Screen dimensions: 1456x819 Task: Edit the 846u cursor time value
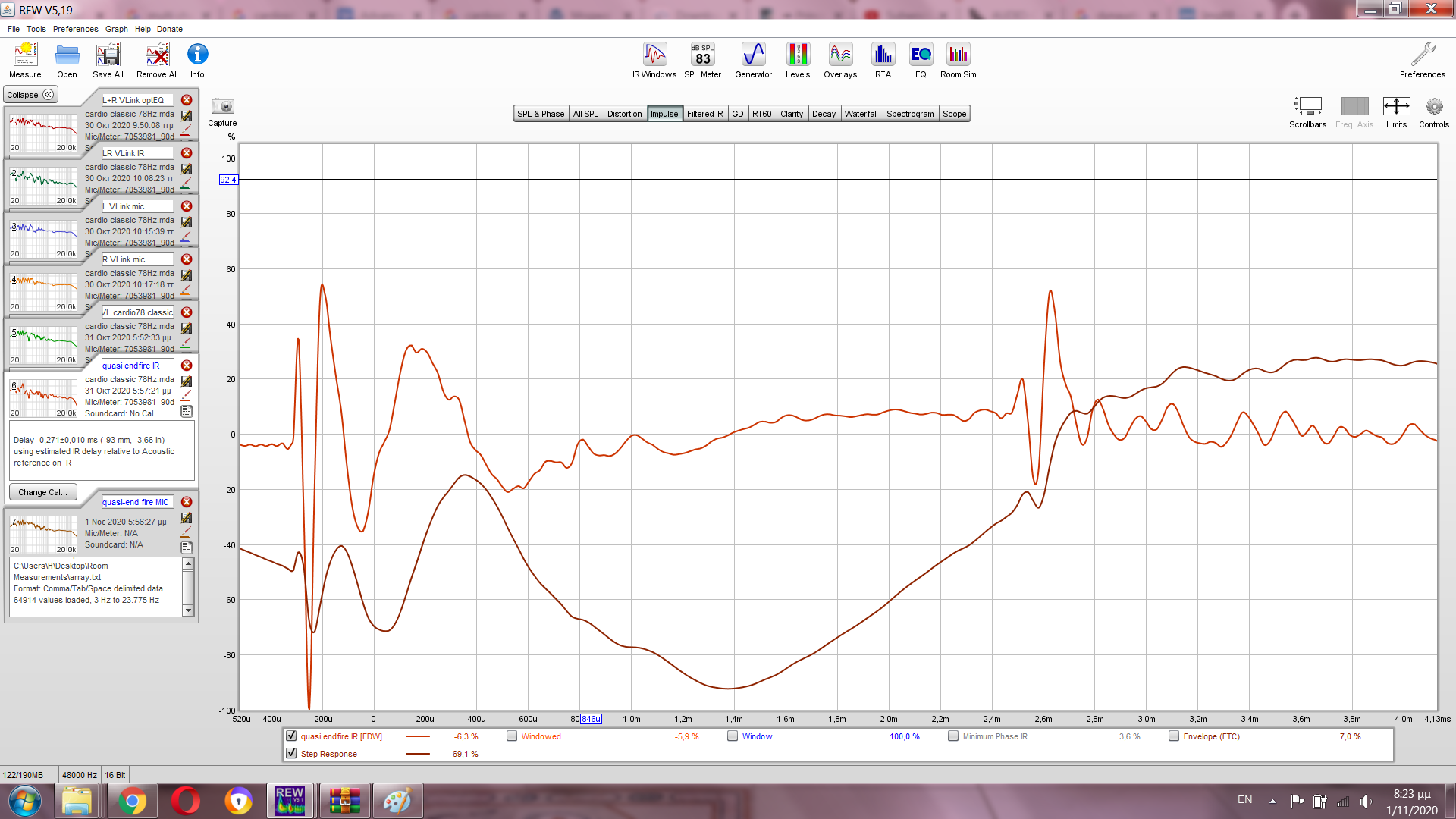(591, 719)
